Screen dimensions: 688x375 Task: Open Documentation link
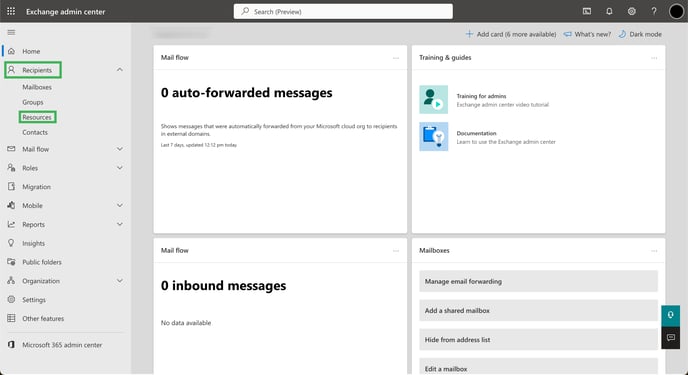click(476, 133)
